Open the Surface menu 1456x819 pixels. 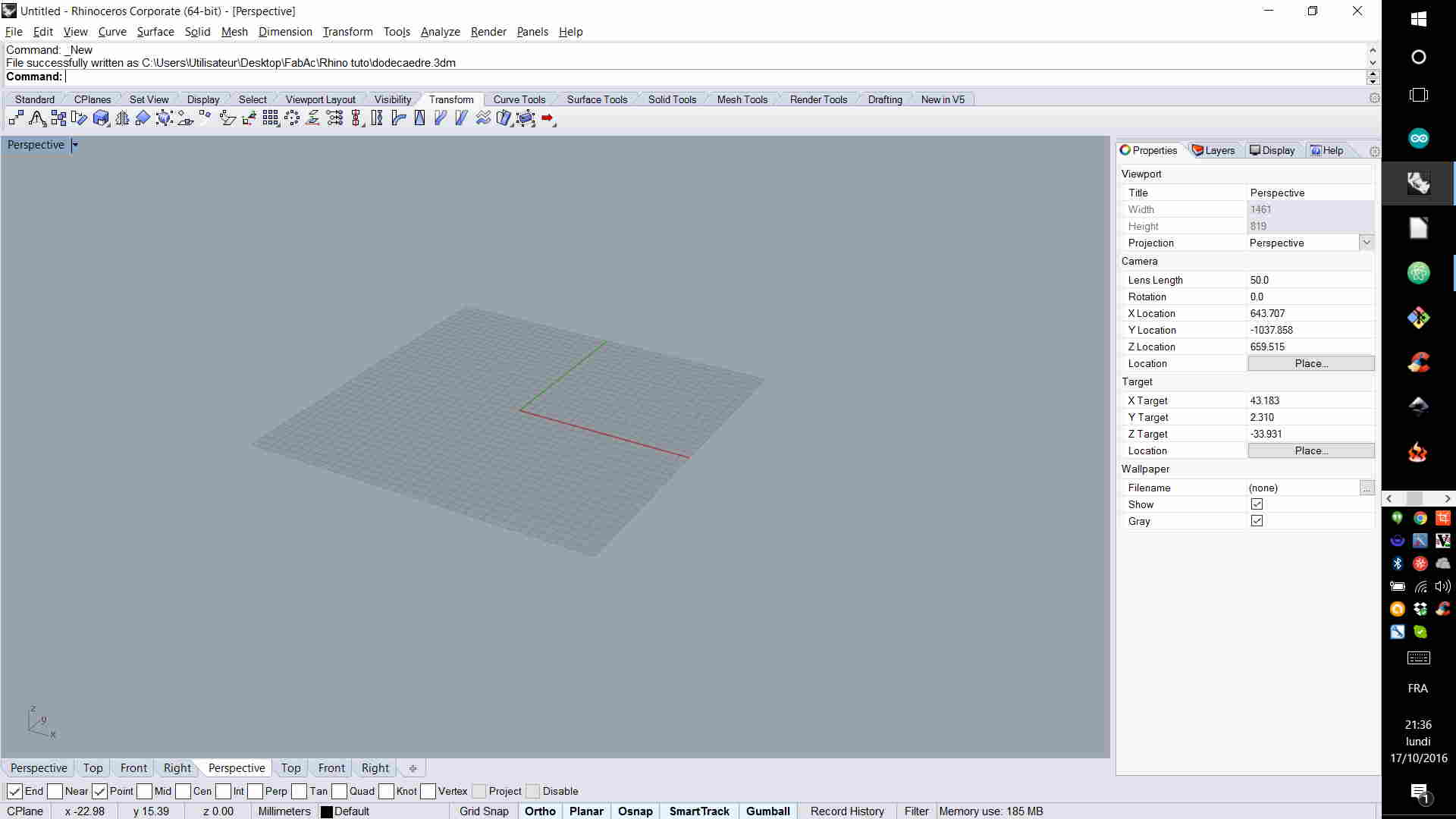[155, 32]
